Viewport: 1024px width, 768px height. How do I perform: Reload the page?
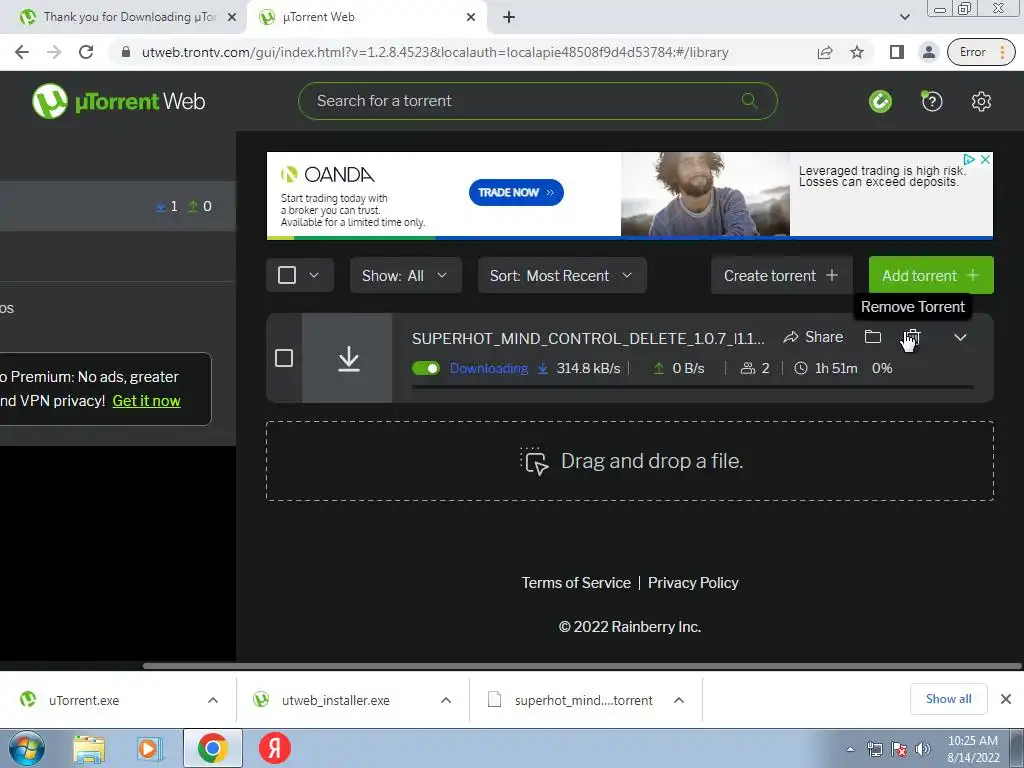(x=86, y=52)
